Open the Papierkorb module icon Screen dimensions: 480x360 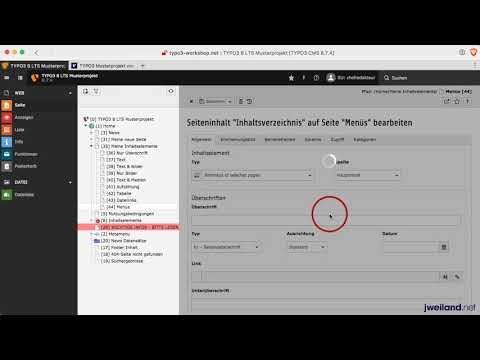coord(6,166)
